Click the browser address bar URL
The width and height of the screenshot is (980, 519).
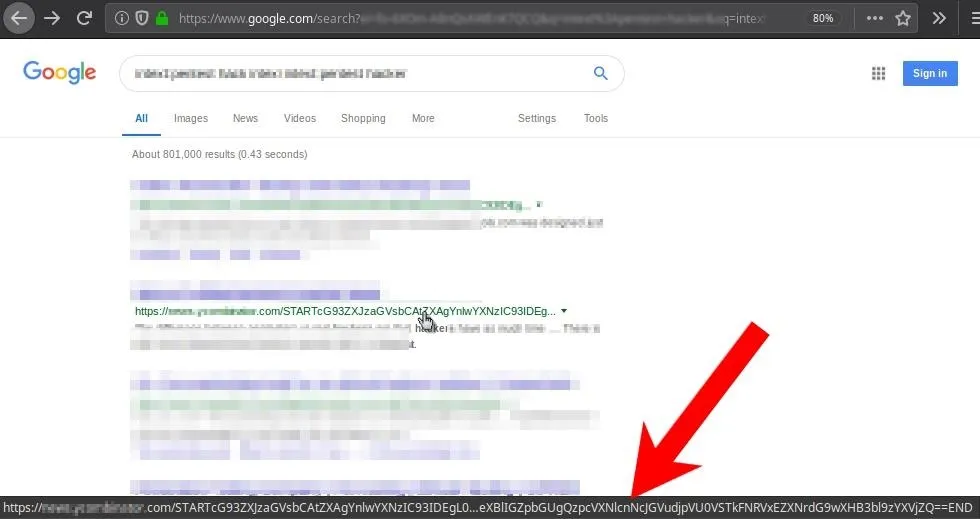click(x=471, y=19)
